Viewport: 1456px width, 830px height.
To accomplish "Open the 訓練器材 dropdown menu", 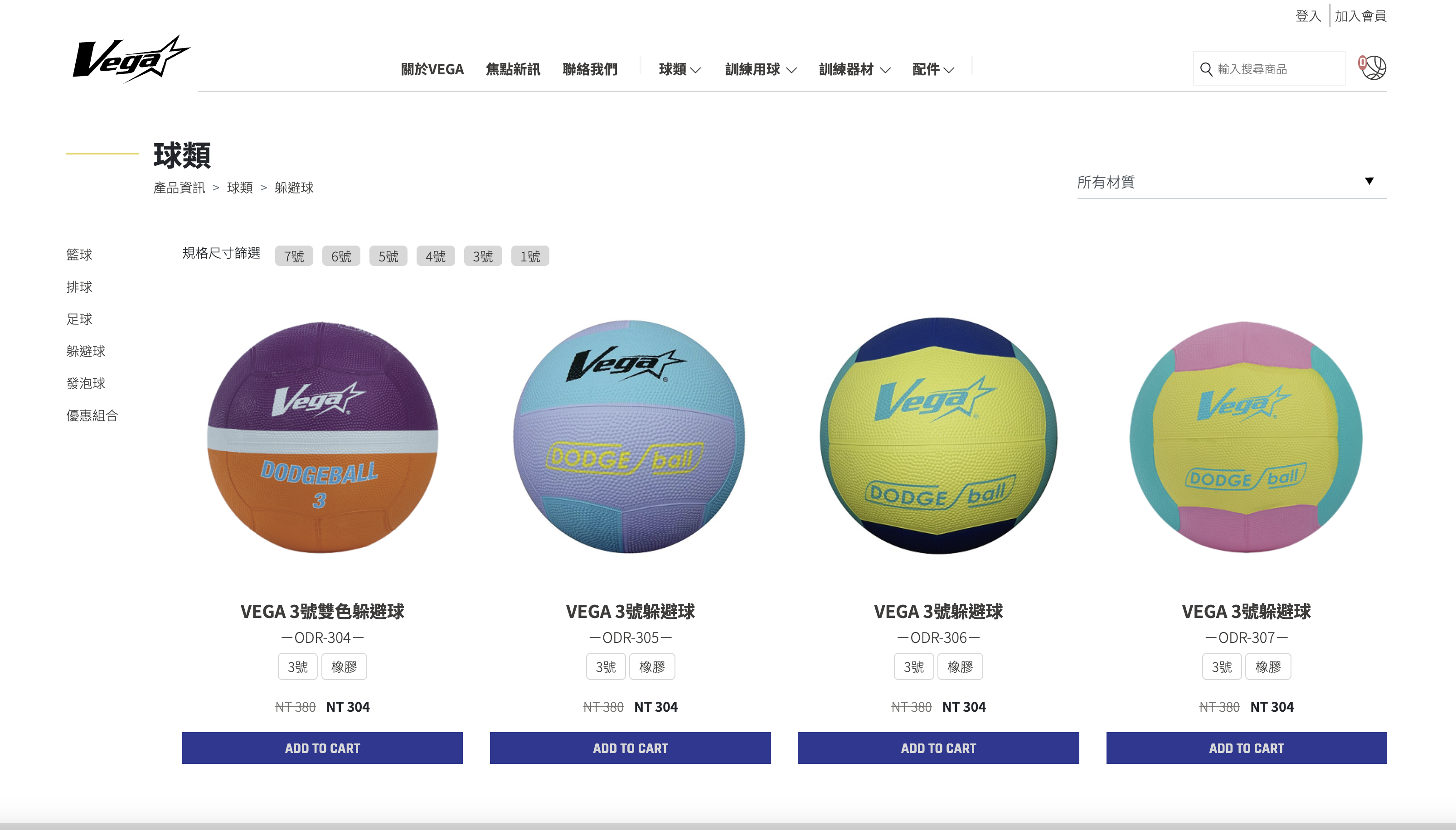I will pos(854,70).
